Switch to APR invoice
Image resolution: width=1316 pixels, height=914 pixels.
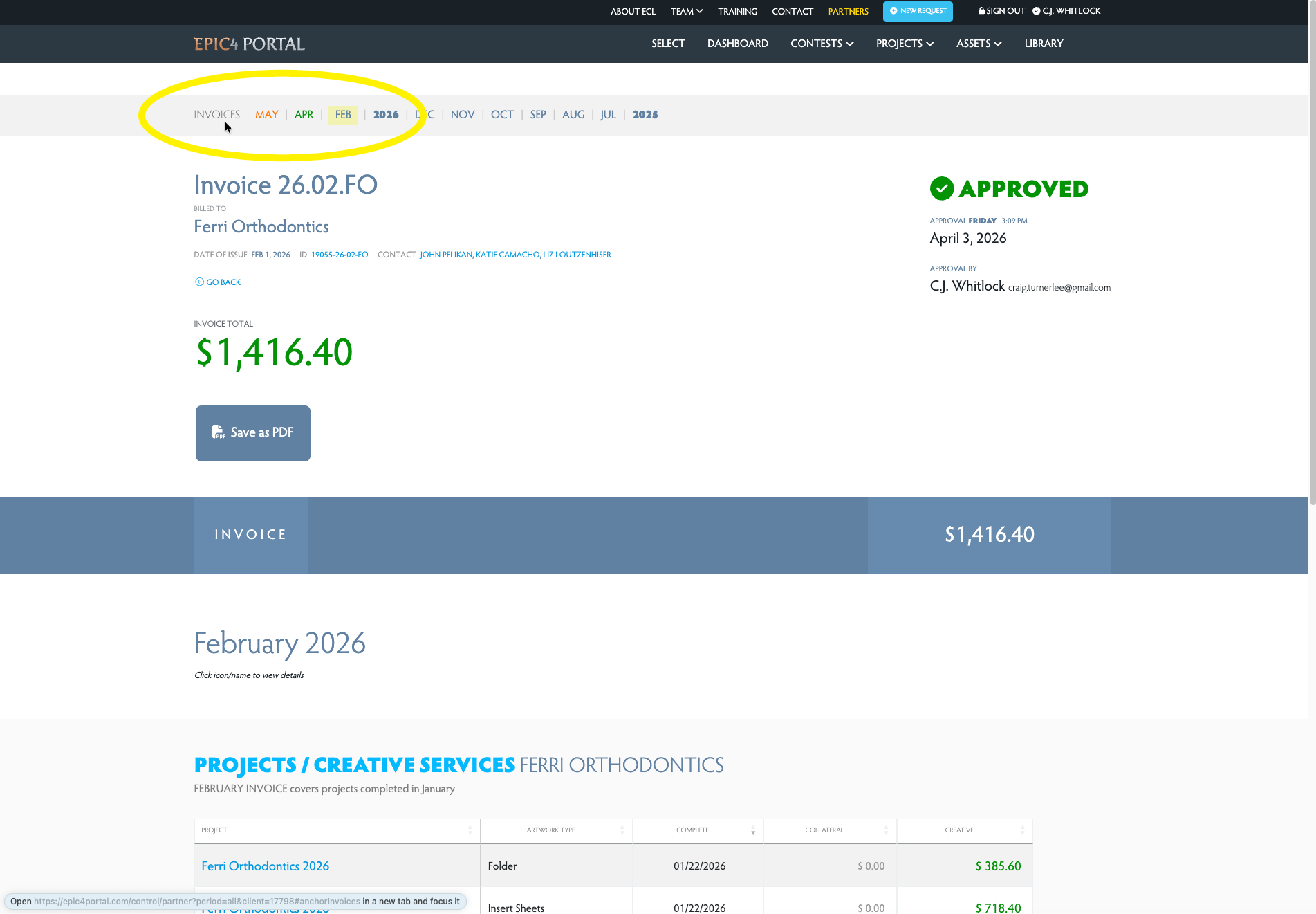[x=304, y=115]
